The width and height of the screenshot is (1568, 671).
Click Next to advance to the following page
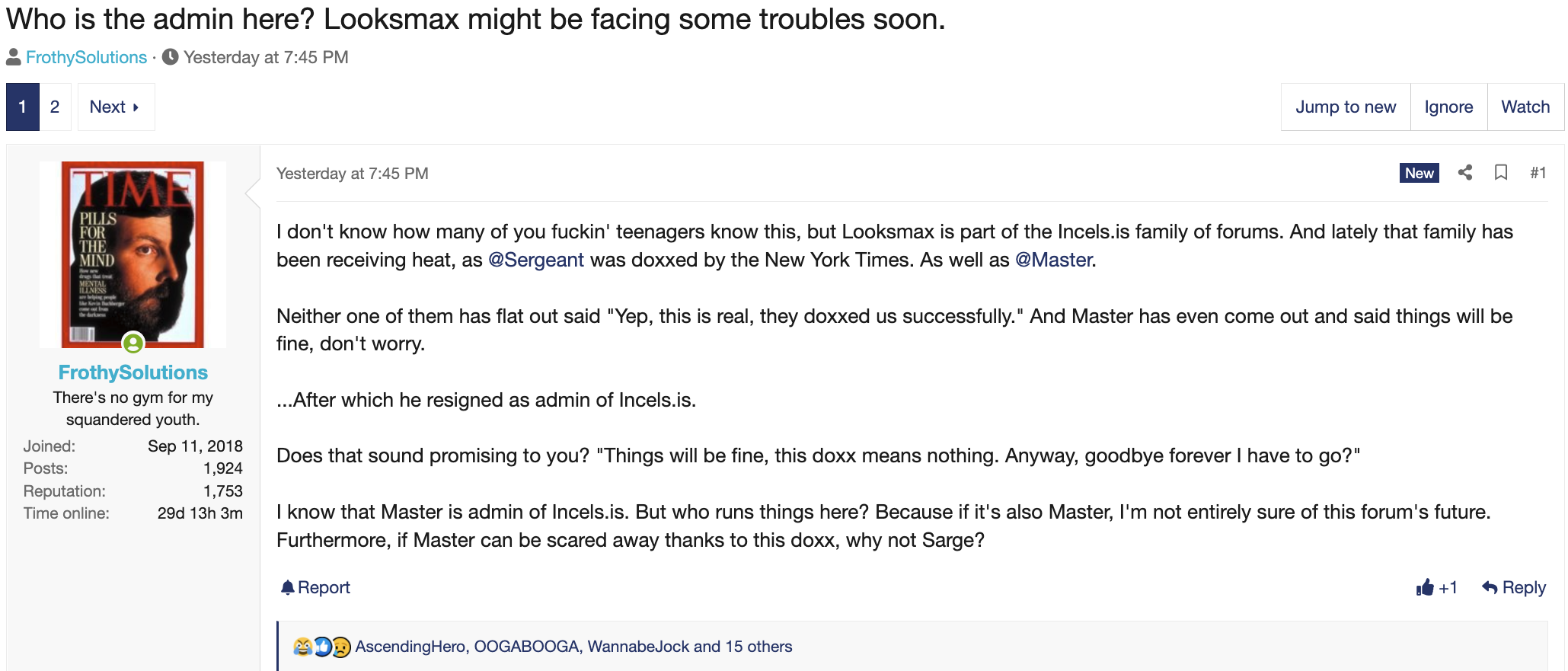click(x=116, y=107)
